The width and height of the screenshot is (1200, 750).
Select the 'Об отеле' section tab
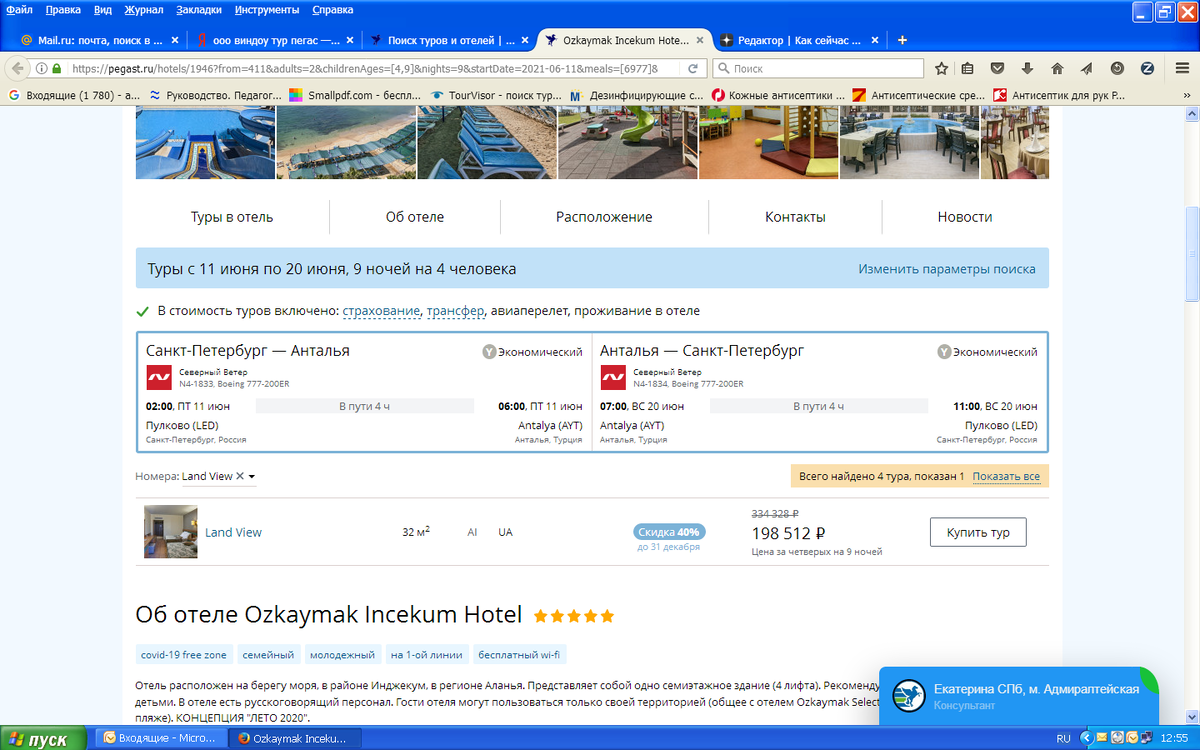(x=415, y=217)
